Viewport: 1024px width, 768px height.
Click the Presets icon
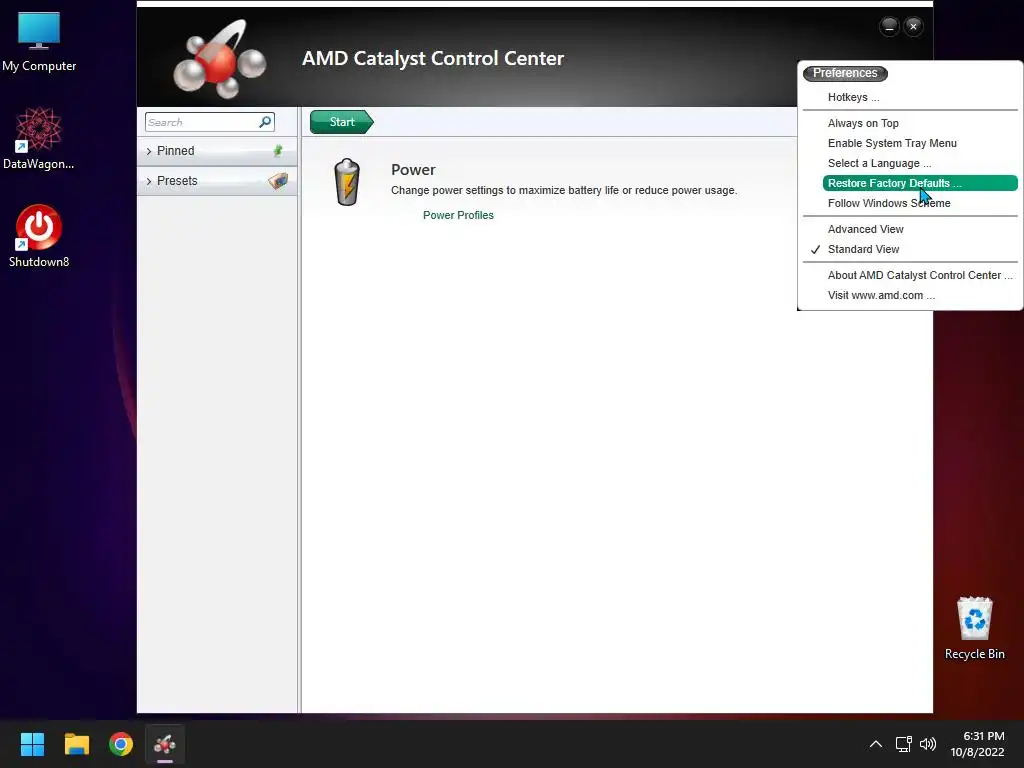[x=278, y=181]
